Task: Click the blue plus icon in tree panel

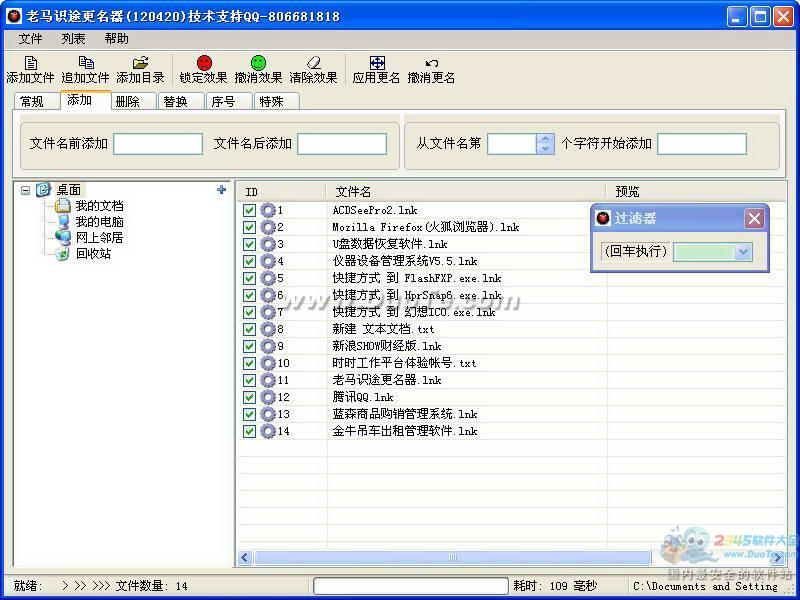Action: 221,190
